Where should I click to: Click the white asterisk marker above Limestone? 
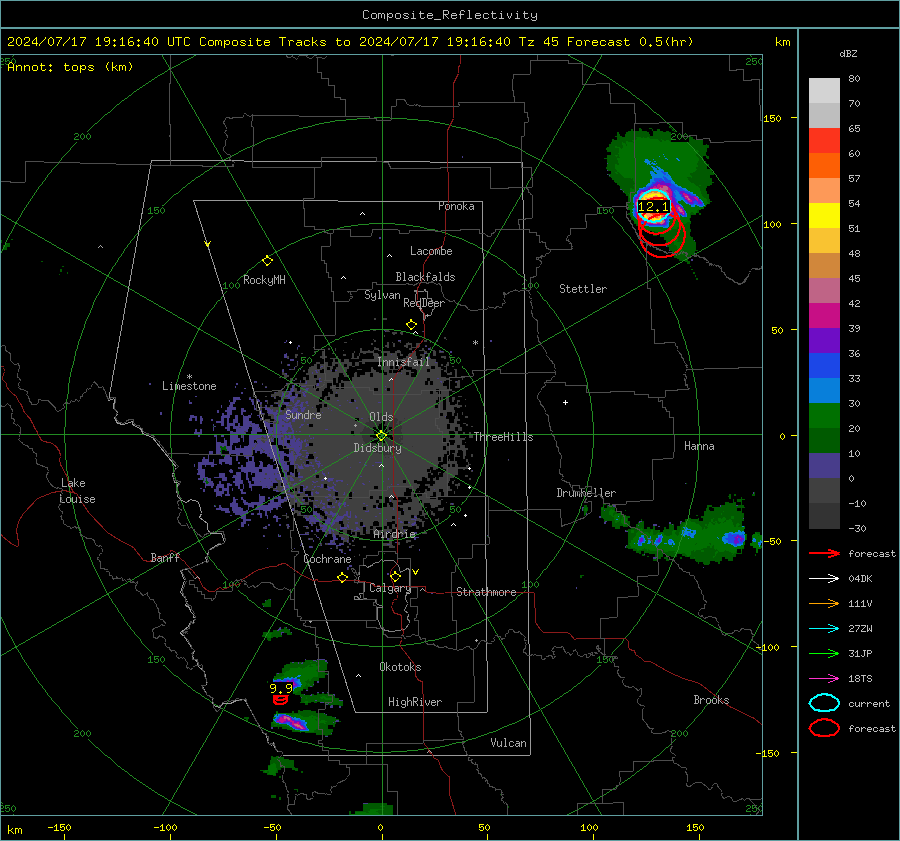[x=189, y=377]
